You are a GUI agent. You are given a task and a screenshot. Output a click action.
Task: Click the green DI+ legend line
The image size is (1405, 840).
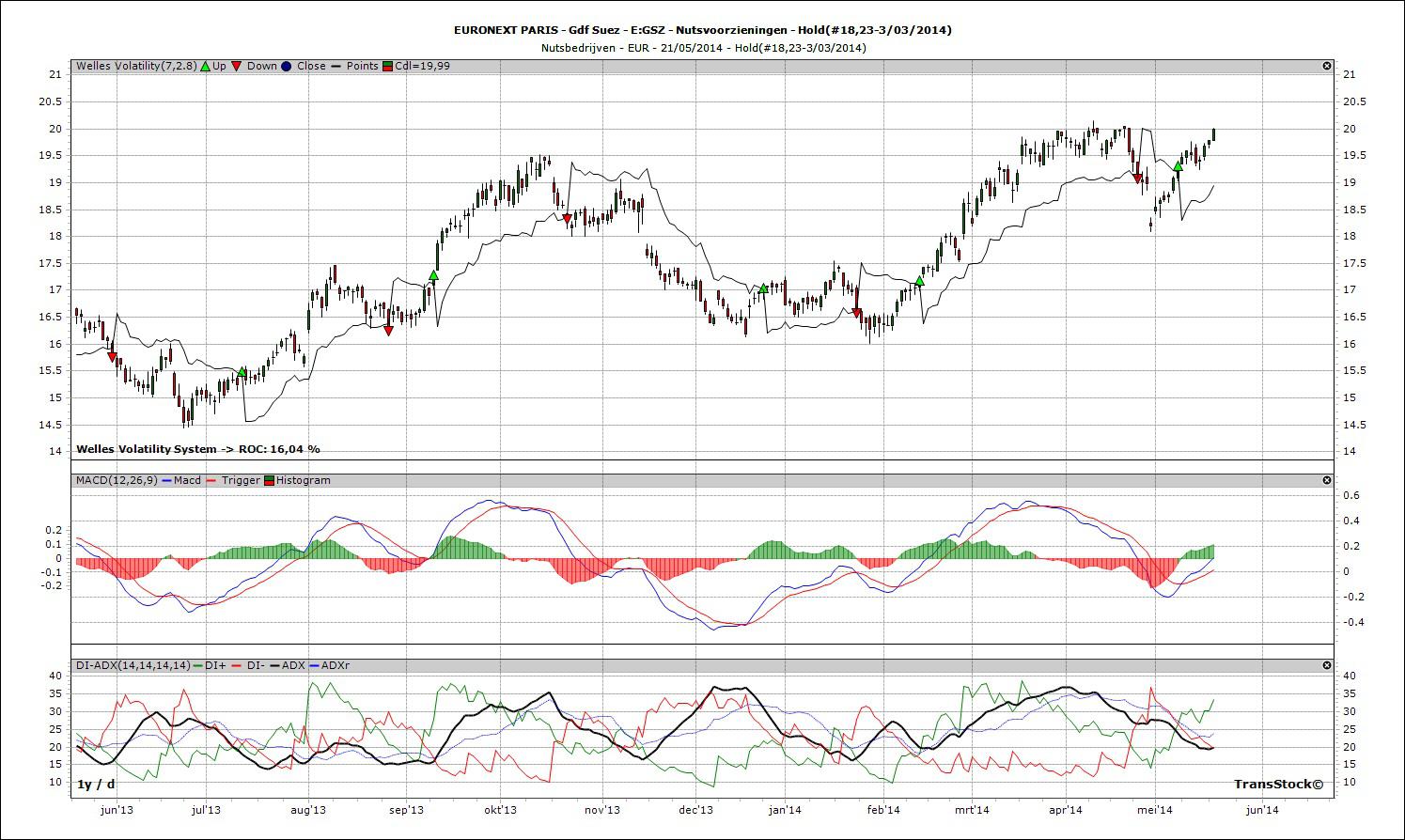click(197, 665)
